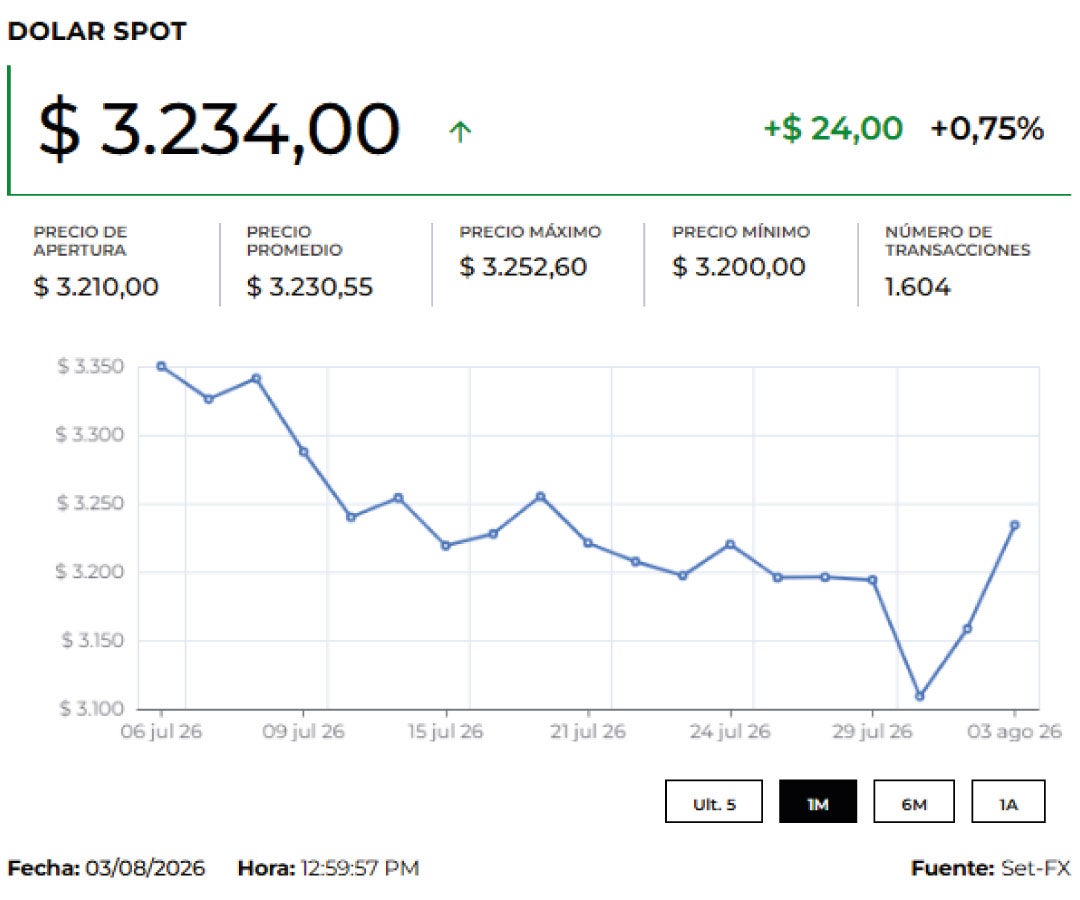Click the green up arrow icon
The height and width of the screenshot is (900, 1080).
[x=460, y=131]
